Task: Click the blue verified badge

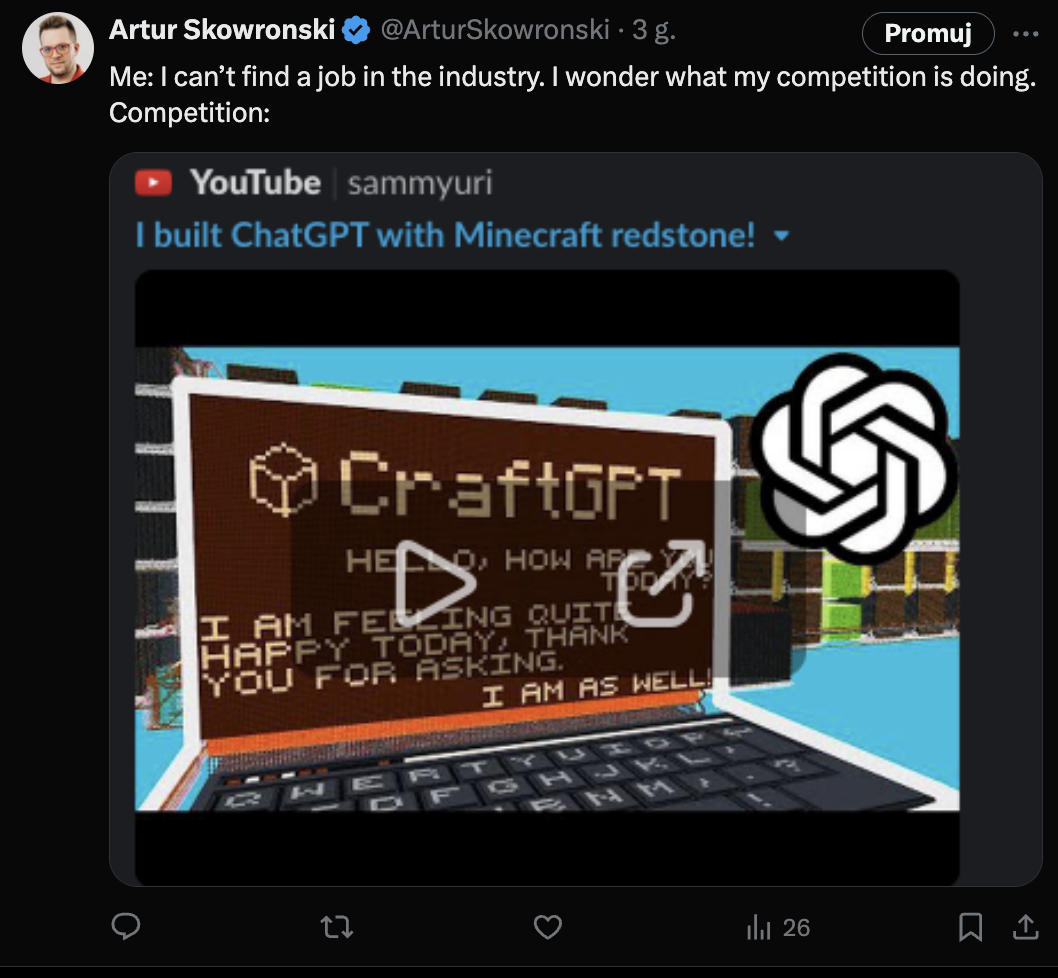Action: 356,31
